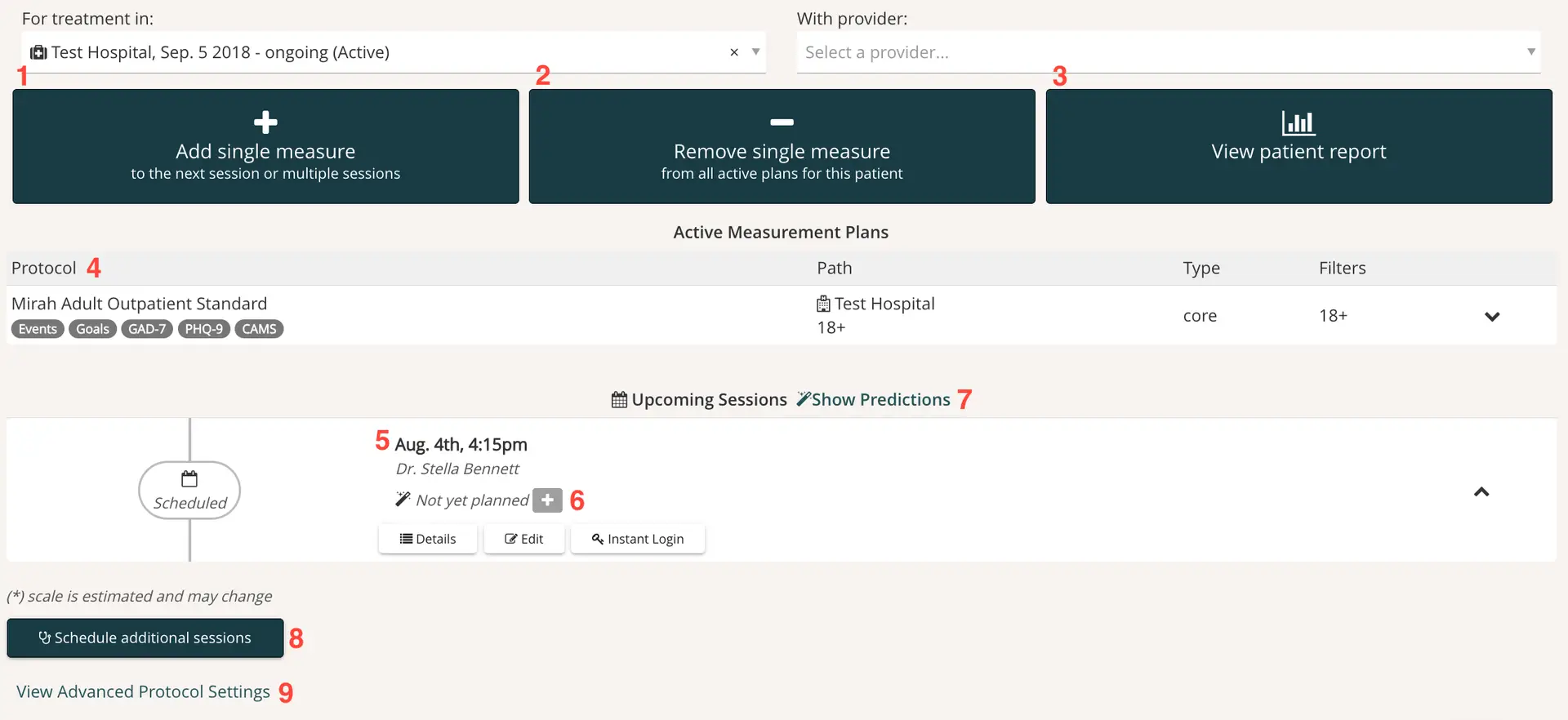
Task: Click Show Predictions link
Action: (873, 399)
